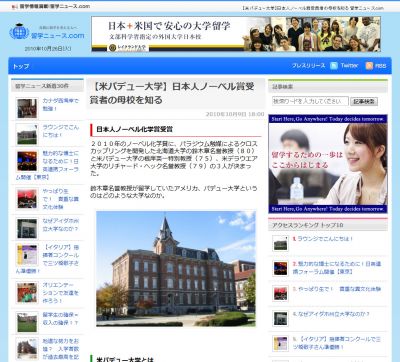The width and height of the screenshot is (400, 362).
Task: Click ranking thumbnail for item 4
Action: [280, 319]
